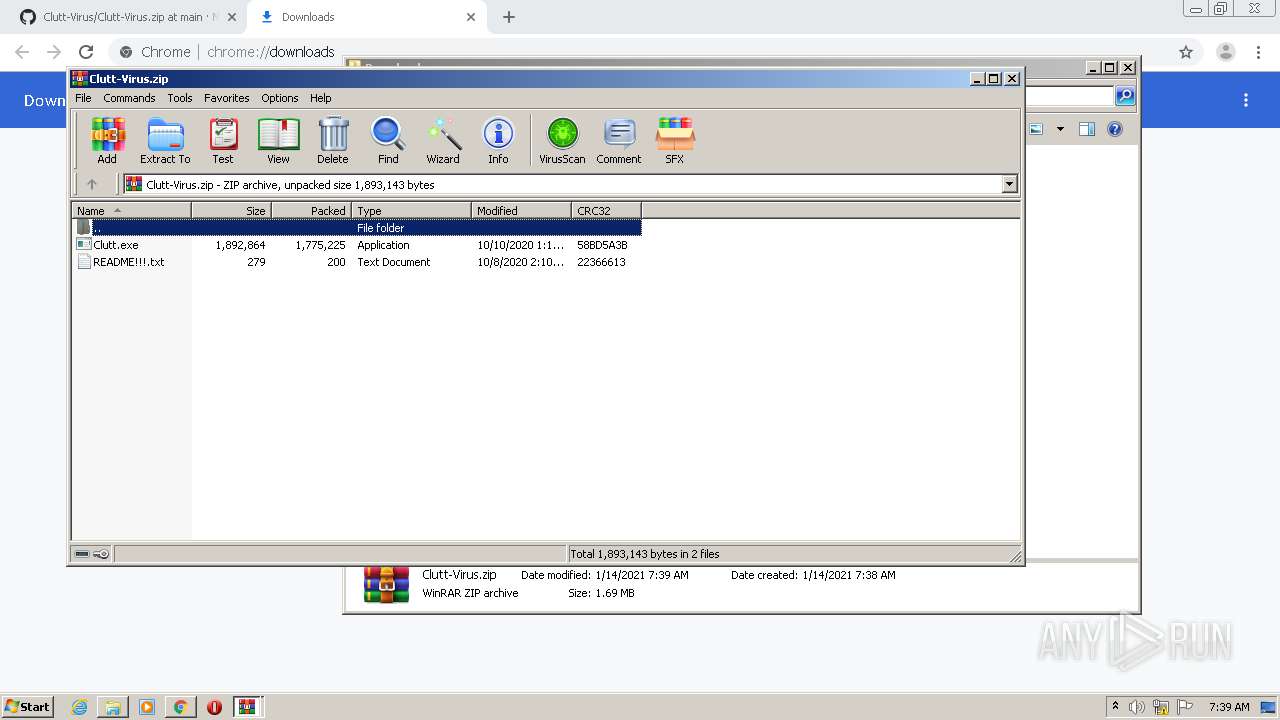Open the Windows Start button
This screenshot has width=1280, height=720.
point(28,706)
